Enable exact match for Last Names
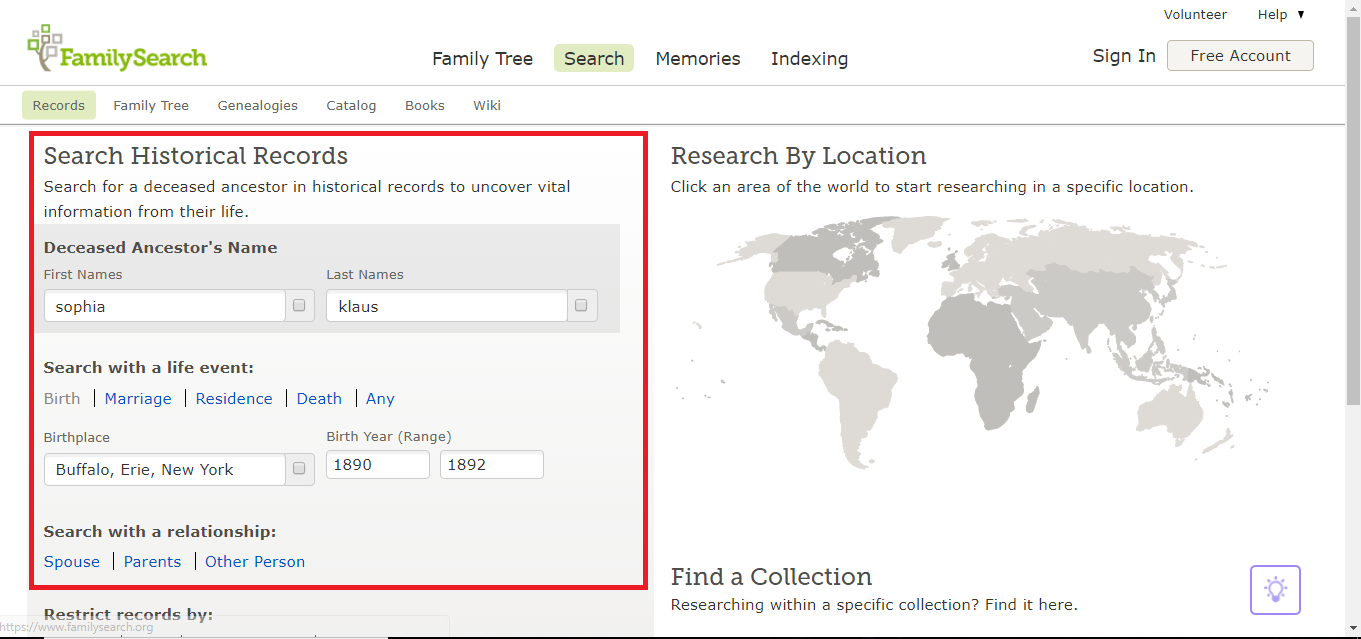The image size is (1361, 639). (x=581, y=305)
